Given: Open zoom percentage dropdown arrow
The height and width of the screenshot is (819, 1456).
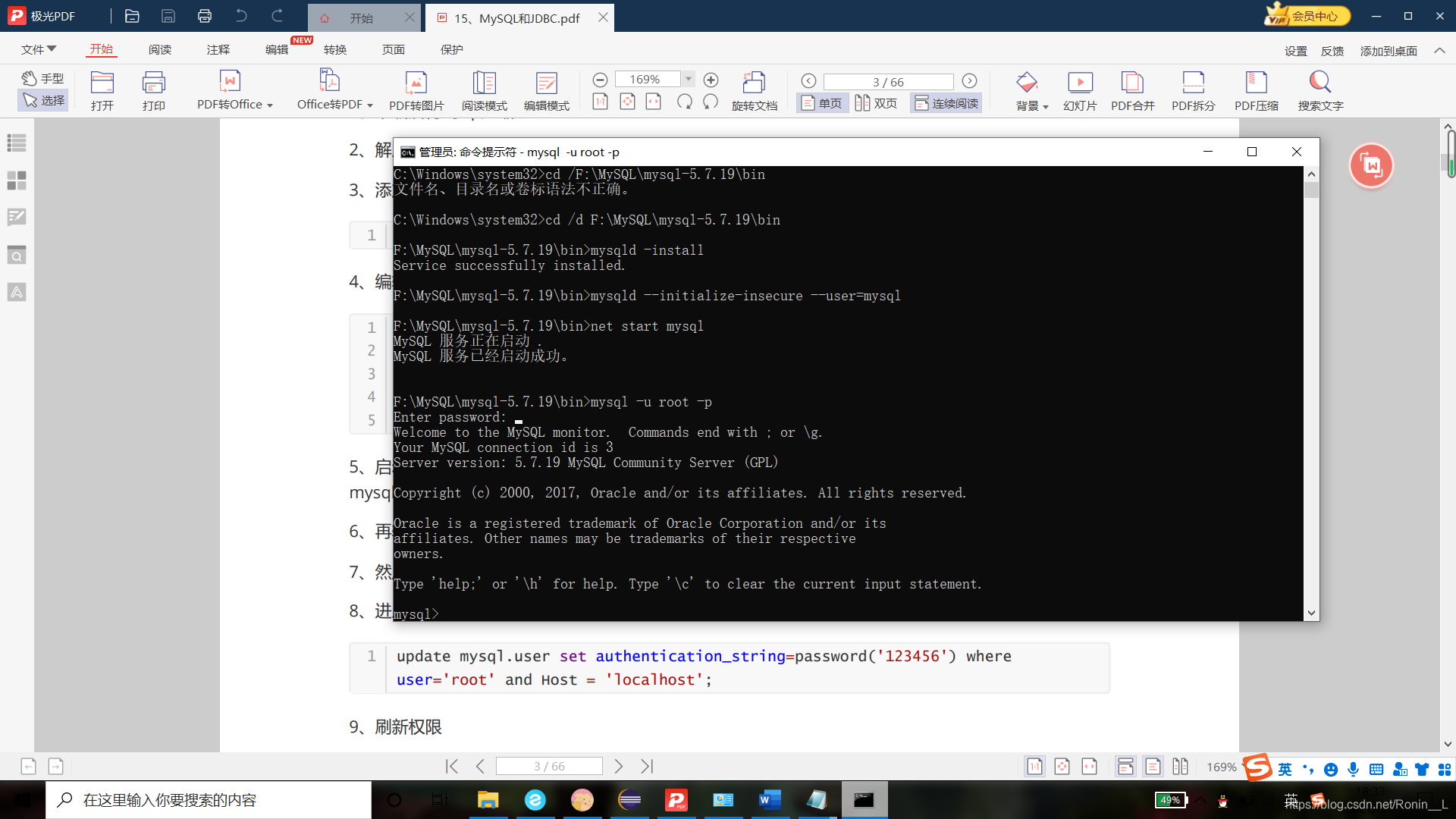Looking at the screenshot, I should 689,80.
